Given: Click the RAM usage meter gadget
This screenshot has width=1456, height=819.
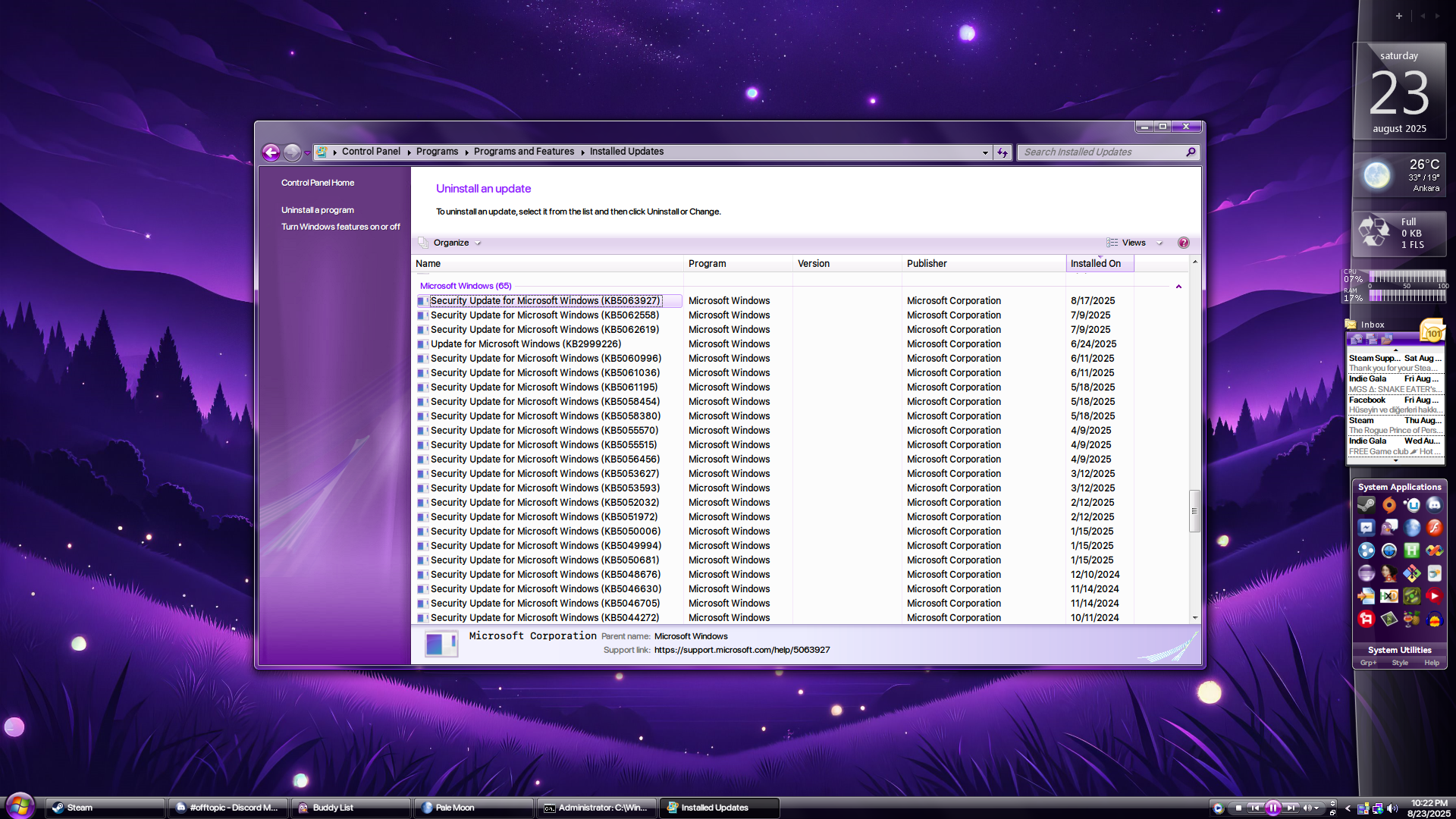Looking at the screenshot, I should pyautogui.click(x=1395, y=295).
